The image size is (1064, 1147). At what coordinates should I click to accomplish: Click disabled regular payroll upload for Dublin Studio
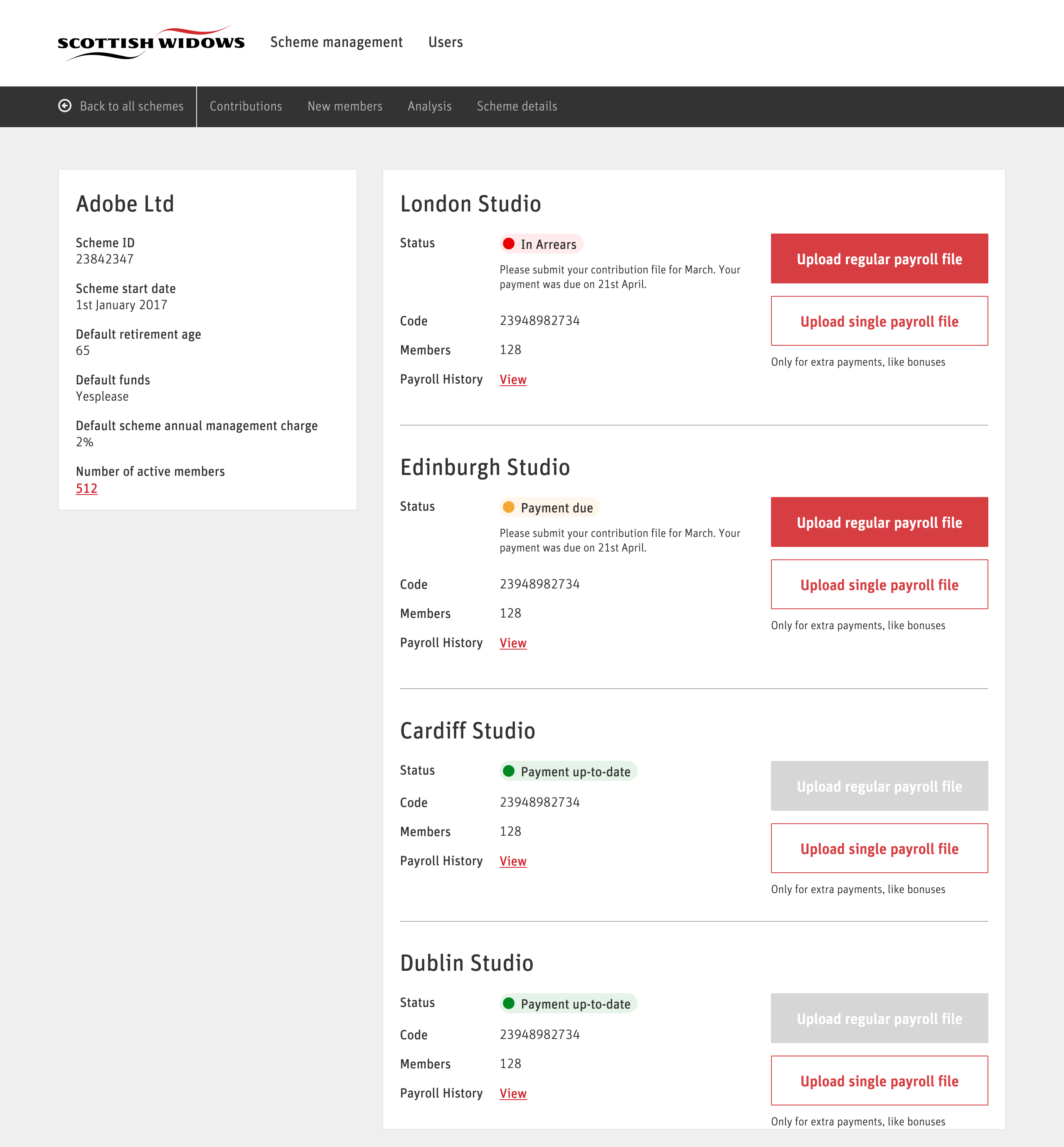[x=879, y=1018]
